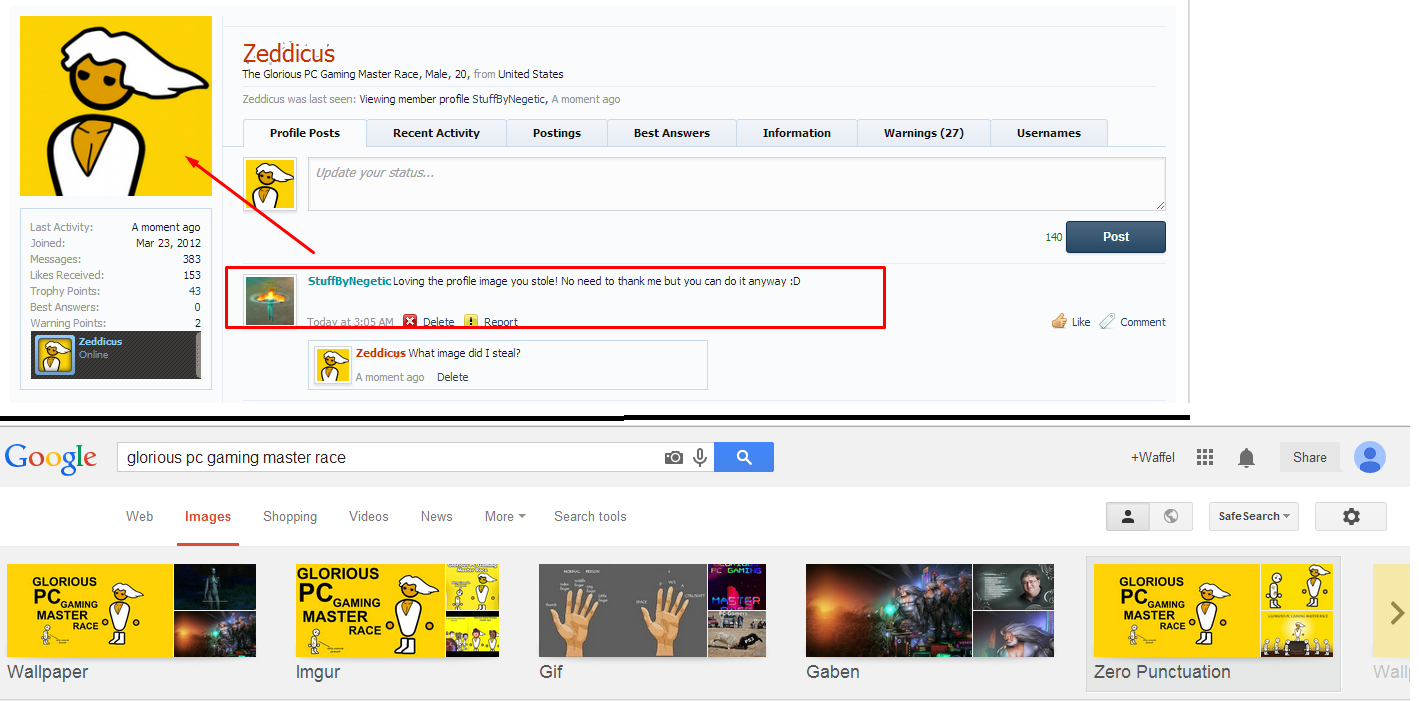The height and width of the screenshot is (701, 1419).
Task: Open the Postings tab
Action: pos(557,133)
